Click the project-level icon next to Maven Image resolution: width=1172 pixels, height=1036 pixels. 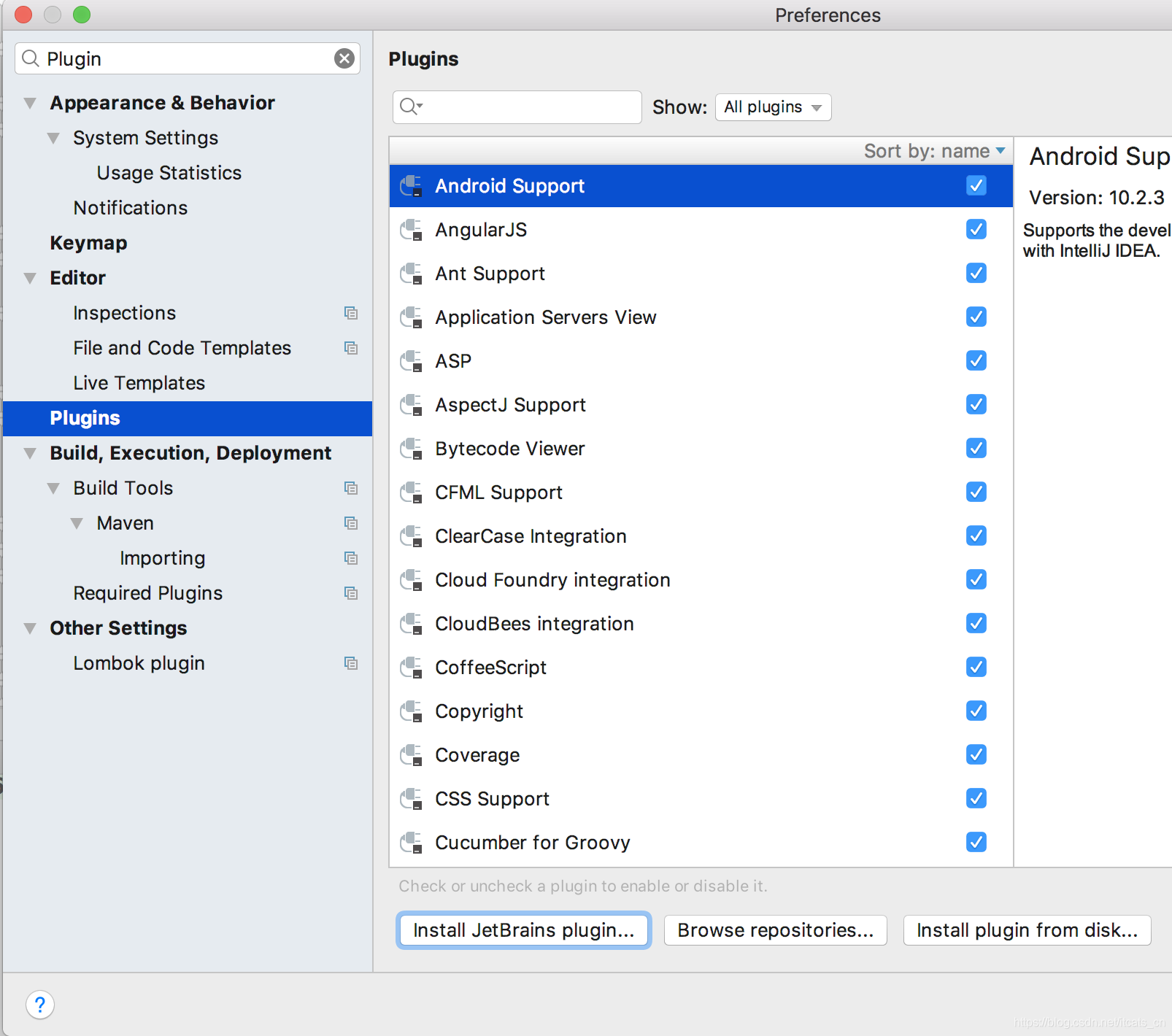[351, 523]
